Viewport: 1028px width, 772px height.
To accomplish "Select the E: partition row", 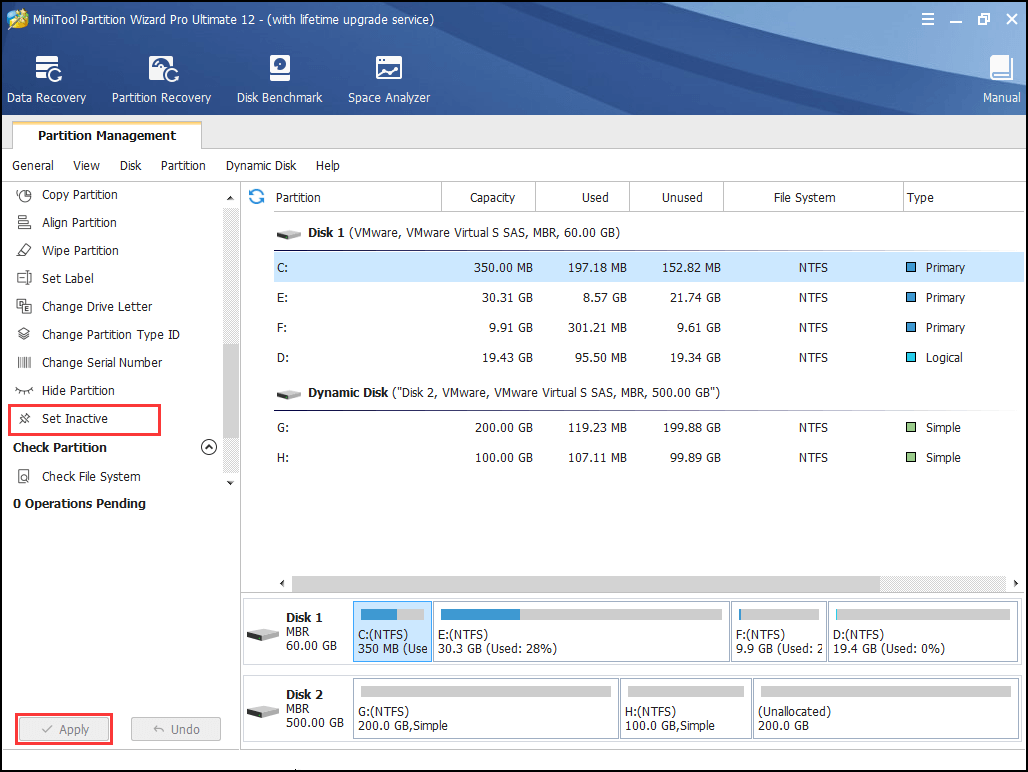I will pyautogui.click(x=648, y=298).
